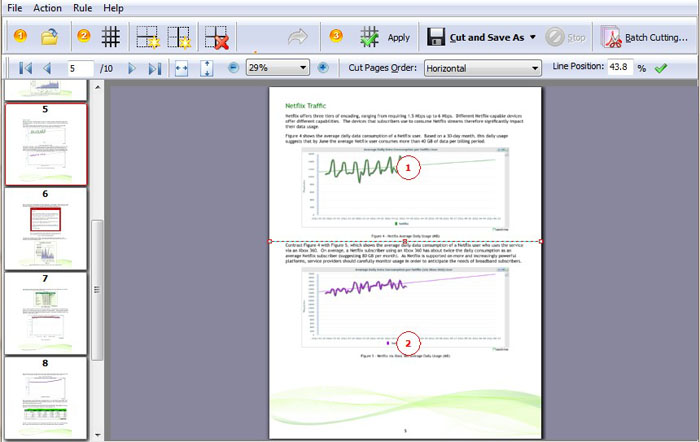Open the Cut Pages Order dropdown
Viewport: 700px width, 442px height.
click(483, 68)
